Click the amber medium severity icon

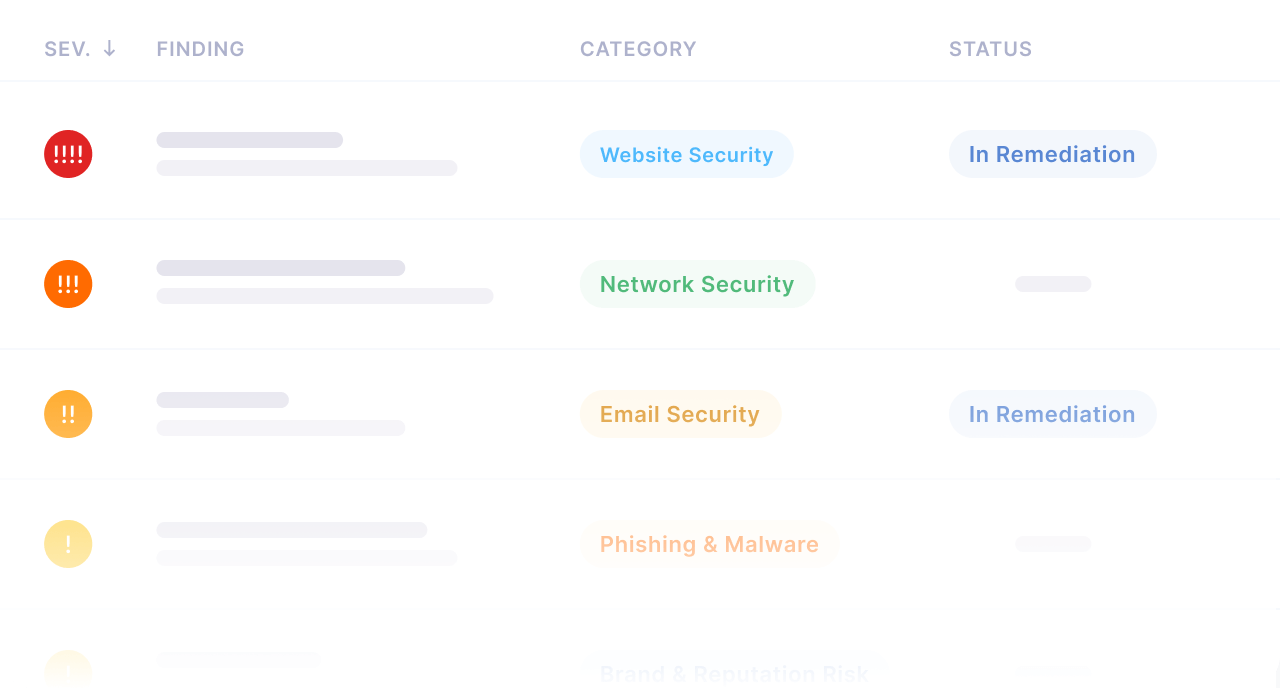[68, 414]
